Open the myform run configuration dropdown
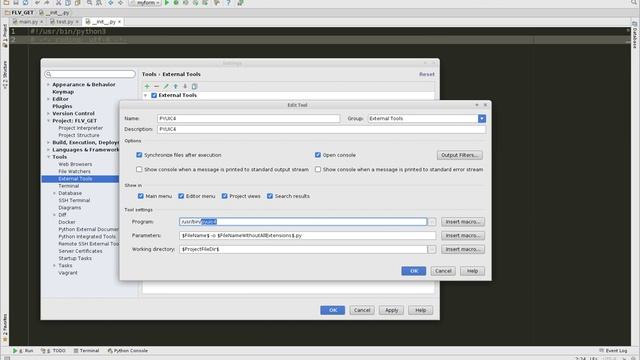This screenshot has width=640, height=360. [144, 3]
